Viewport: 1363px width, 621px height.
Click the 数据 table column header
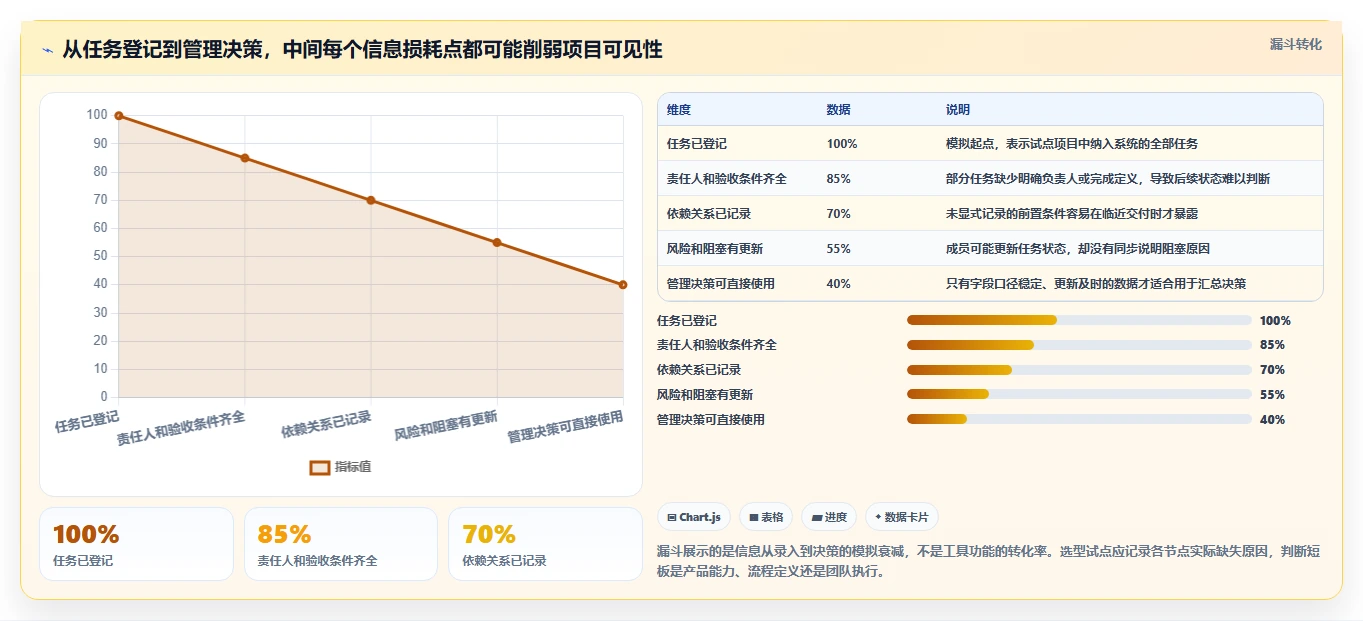(x=839, y=110)
